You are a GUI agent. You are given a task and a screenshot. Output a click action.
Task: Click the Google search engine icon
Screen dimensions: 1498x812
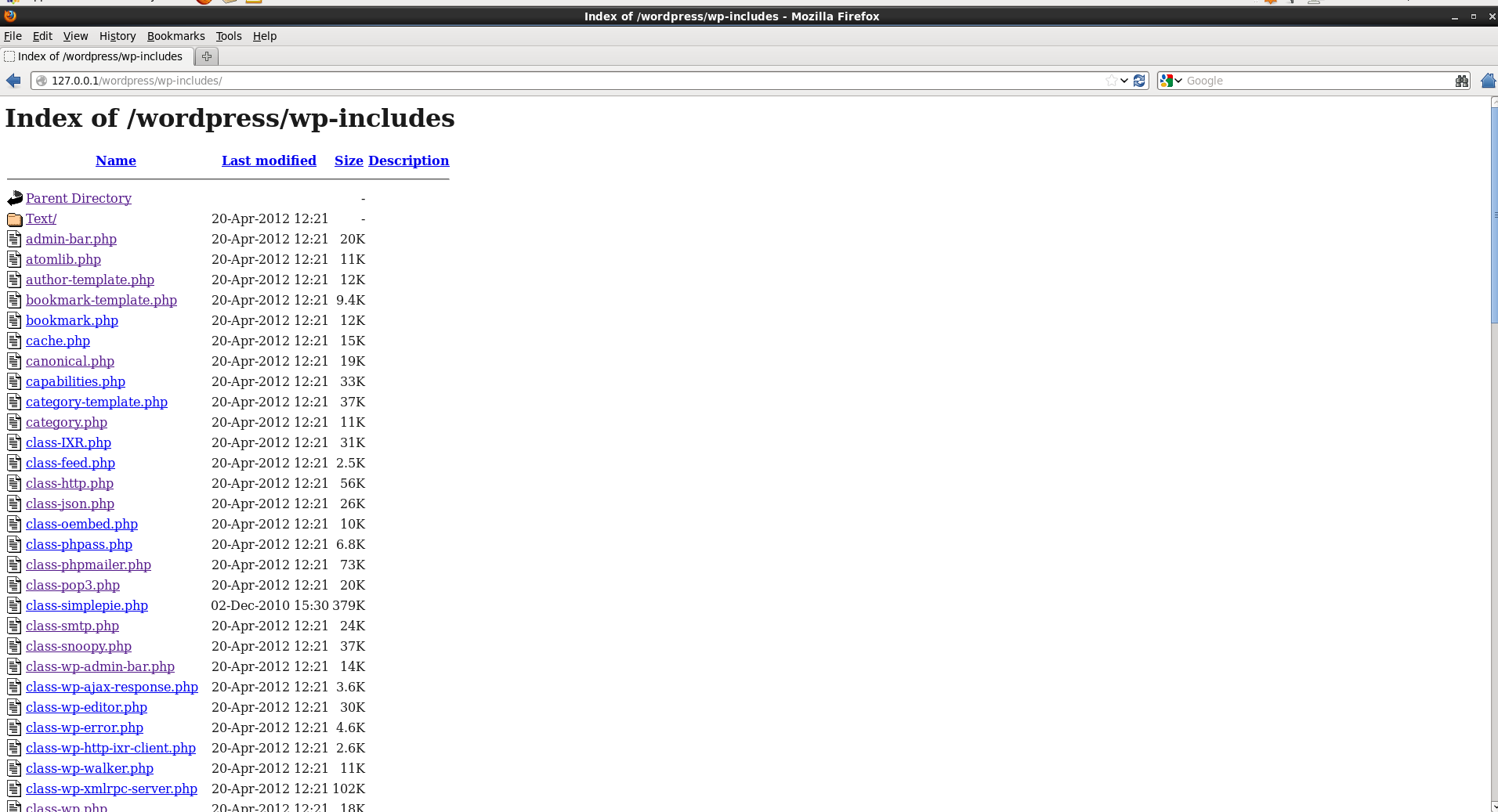(1167, 81)
